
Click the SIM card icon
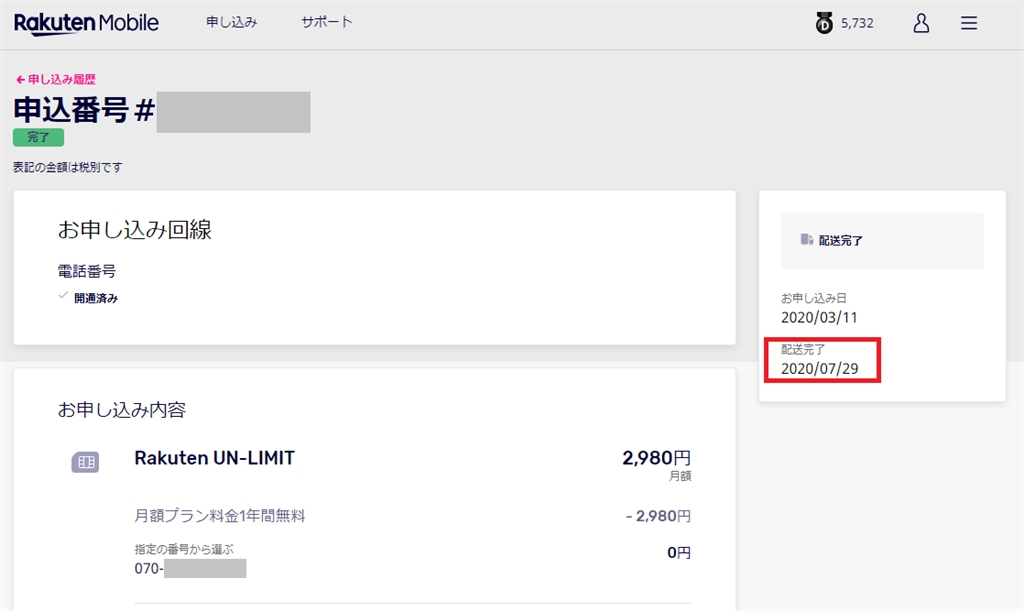point(85,462)
